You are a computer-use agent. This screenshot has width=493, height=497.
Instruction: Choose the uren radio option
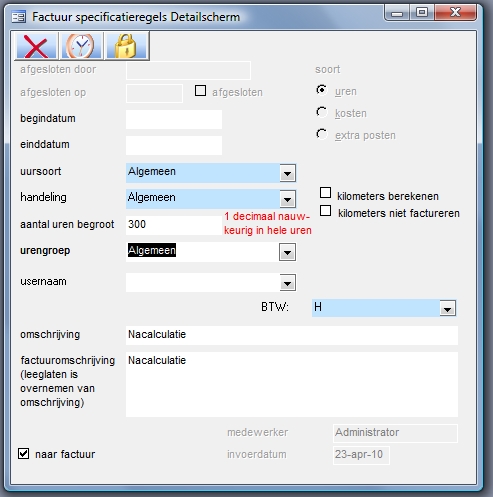pos(322,90)
